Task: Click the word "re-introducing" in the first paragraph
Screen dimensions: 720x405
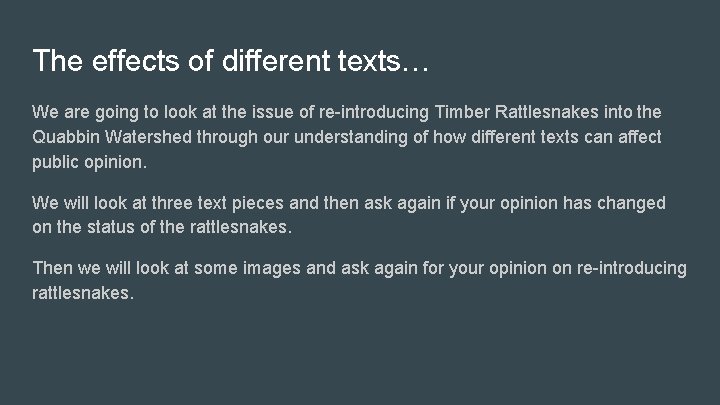Action: [374, 112]
